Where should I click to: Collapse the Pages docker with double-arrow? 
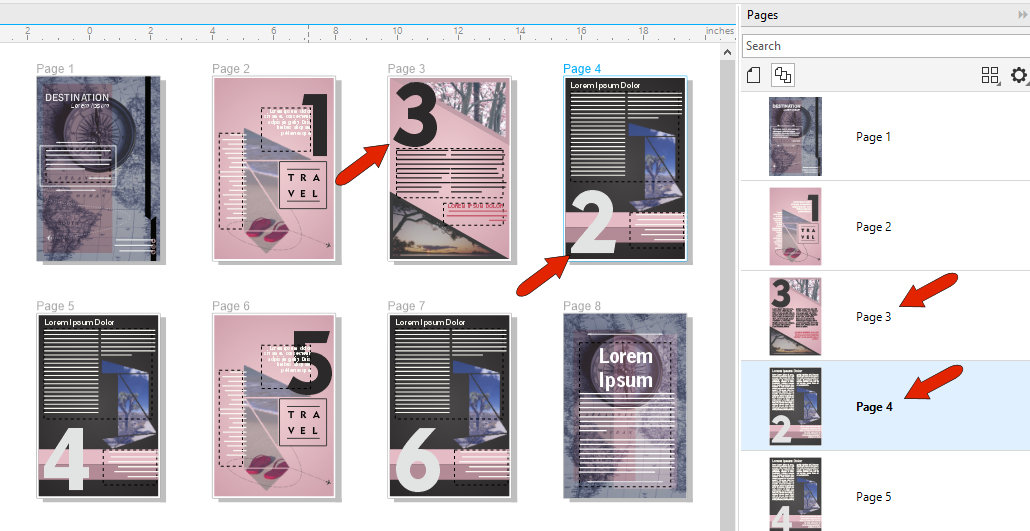click(1023, 14)
